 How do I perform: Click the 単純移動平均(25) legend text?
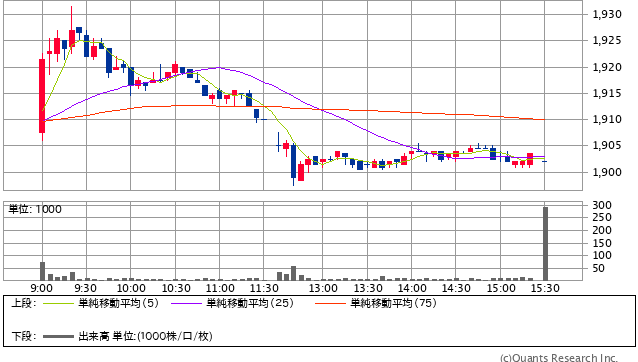(250, 303)
